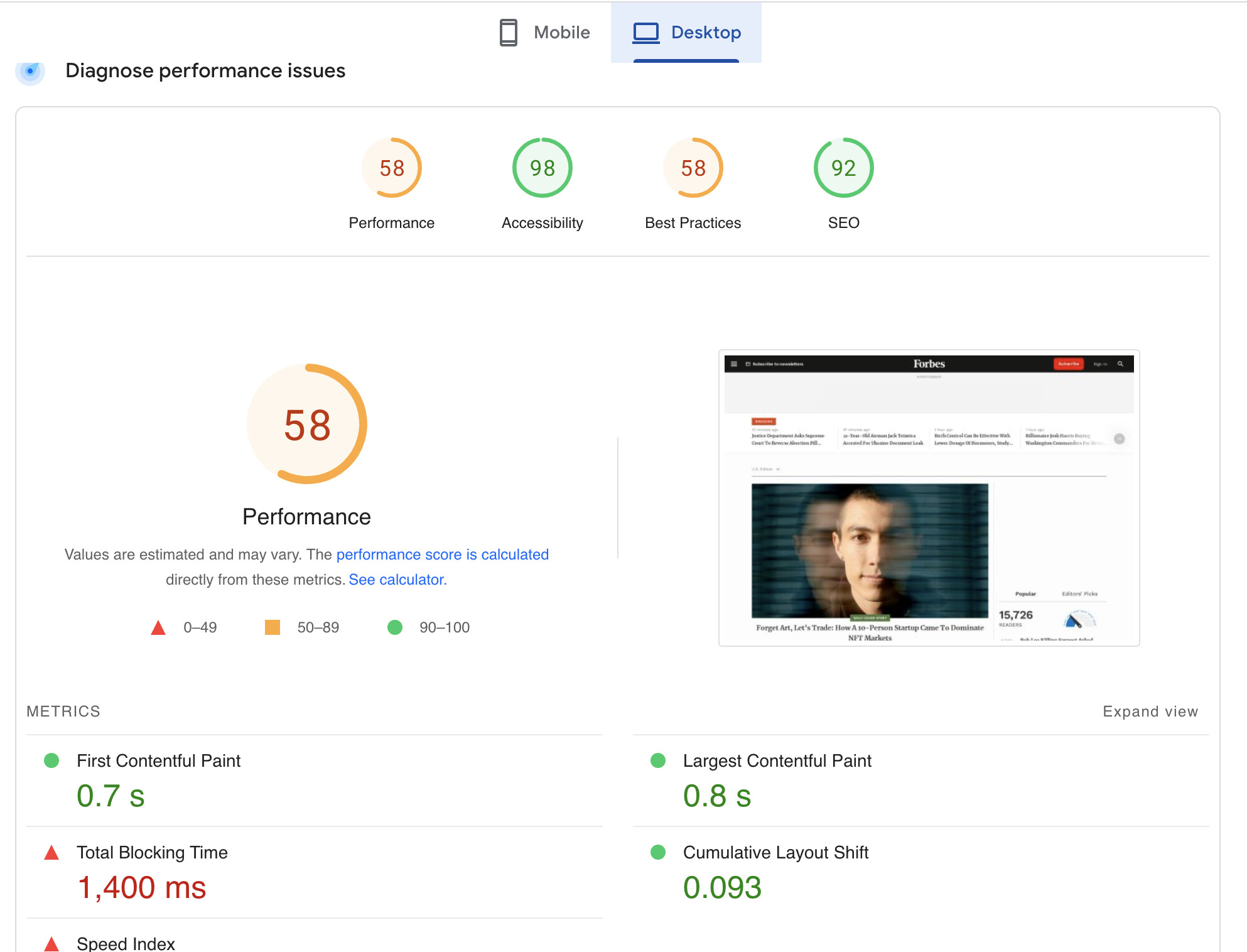Jump to the Performance score gauge (58)
The height and width of the screenshot is (952, 1247).
pos(392,168)
